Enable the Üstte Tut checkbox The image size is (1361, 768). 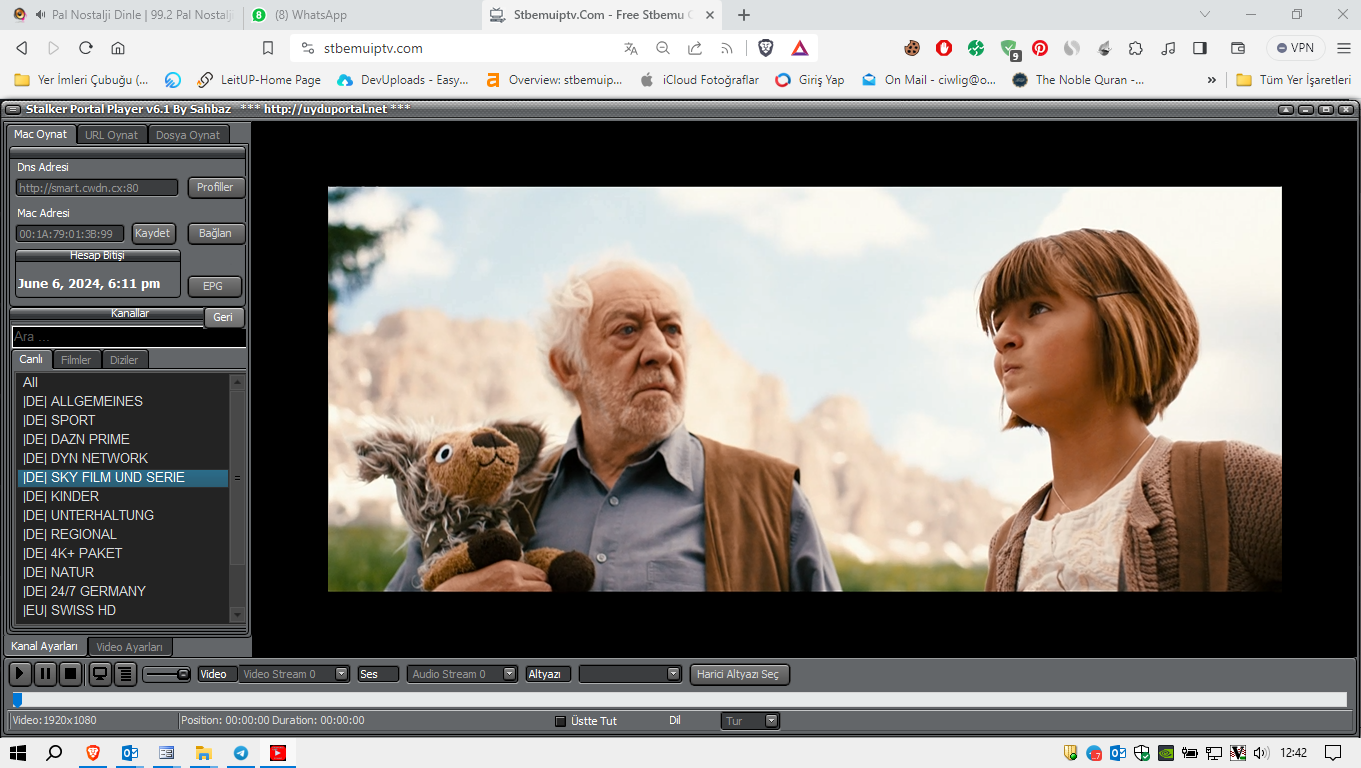click(560, 721)
